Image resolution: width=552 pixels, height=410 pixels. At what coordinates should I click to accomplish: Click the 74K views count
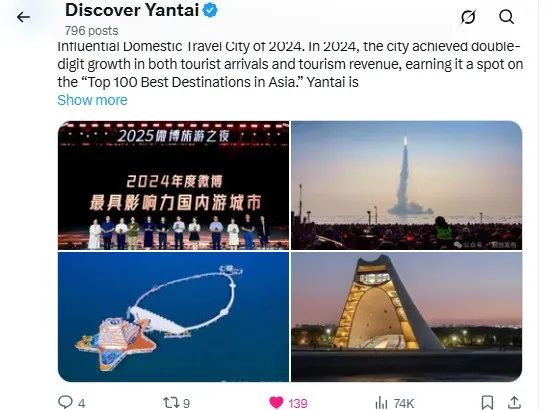[404, 403]
